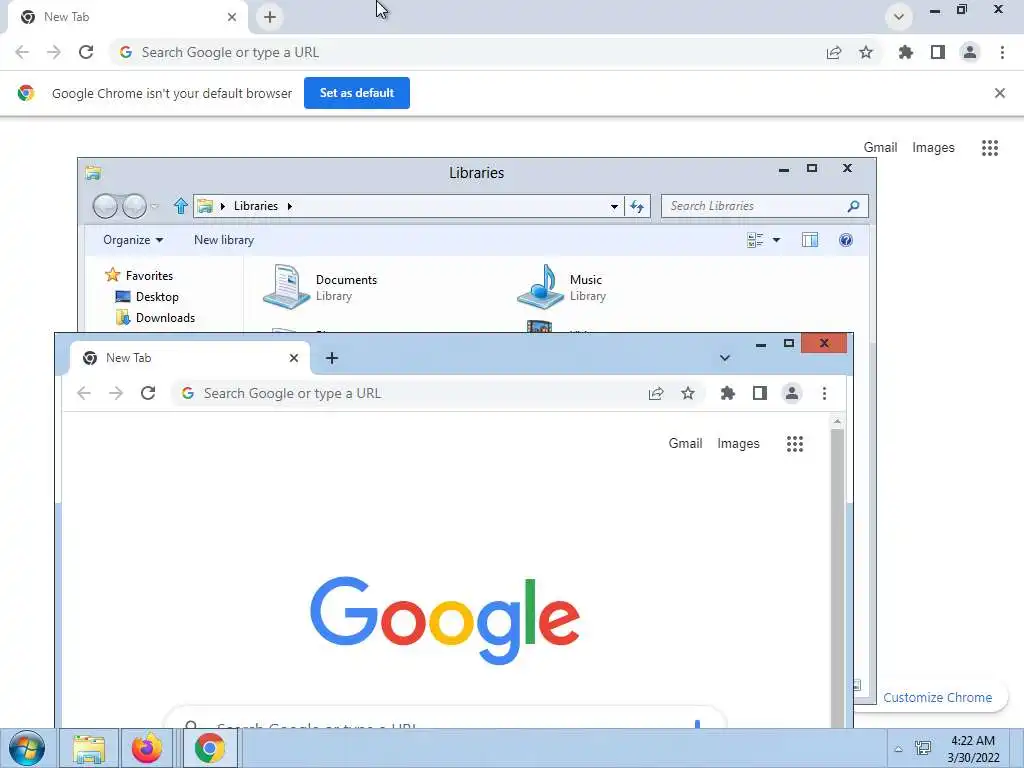1024x768 pixels.
Task: Open tab search dropdown in back Chrome window
Action: pos(899,16)
